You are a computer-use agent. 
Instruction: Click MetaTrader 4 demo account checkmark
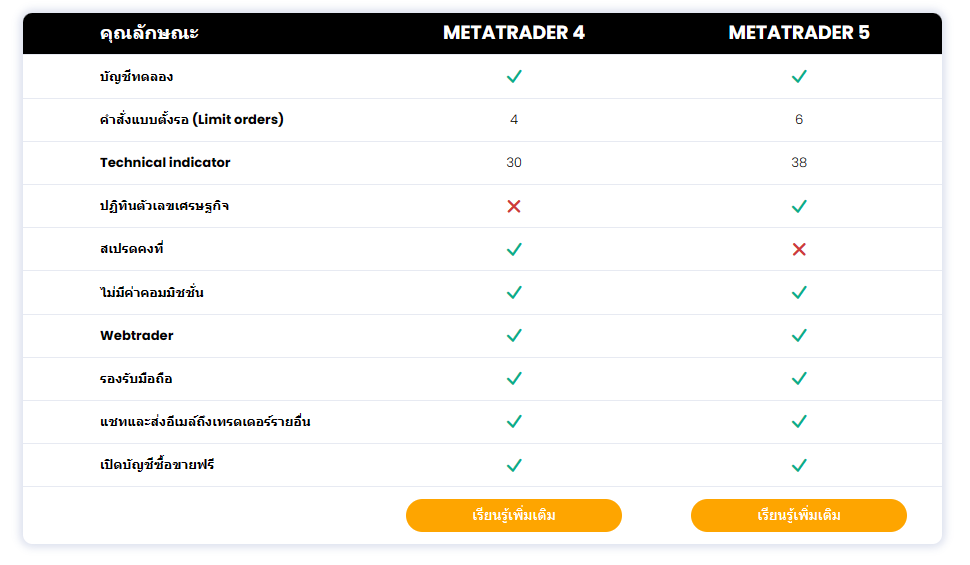pyautogui.click(x=514, y=76)
